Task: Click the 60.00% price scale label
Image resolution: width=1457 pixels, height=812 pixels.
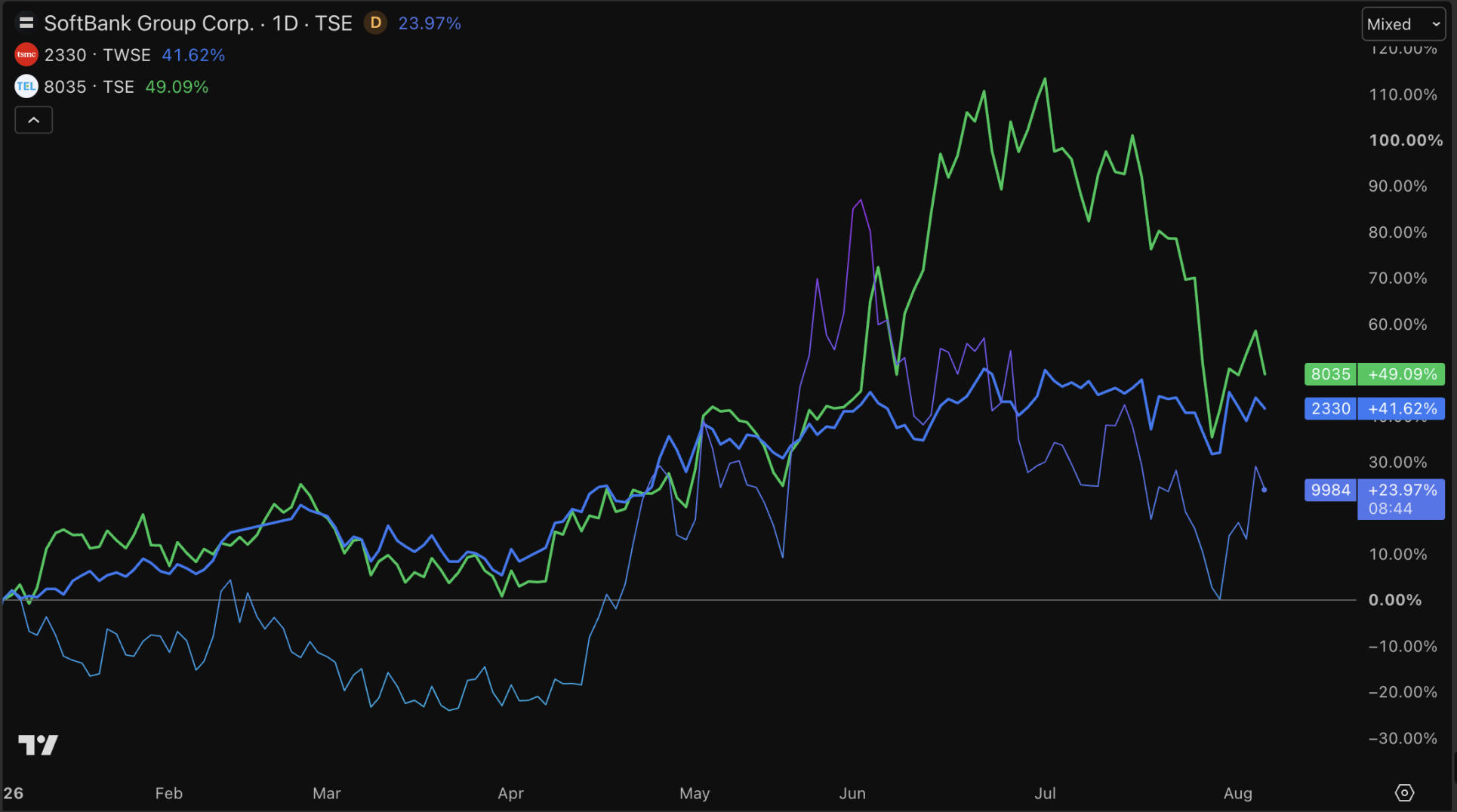Action: tap(1398, 324)
